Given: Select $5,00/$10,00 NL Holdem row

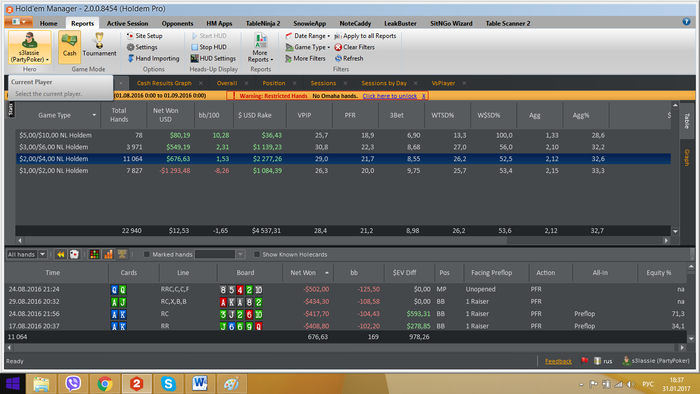Looking at the screenshot, I should 343,135.
